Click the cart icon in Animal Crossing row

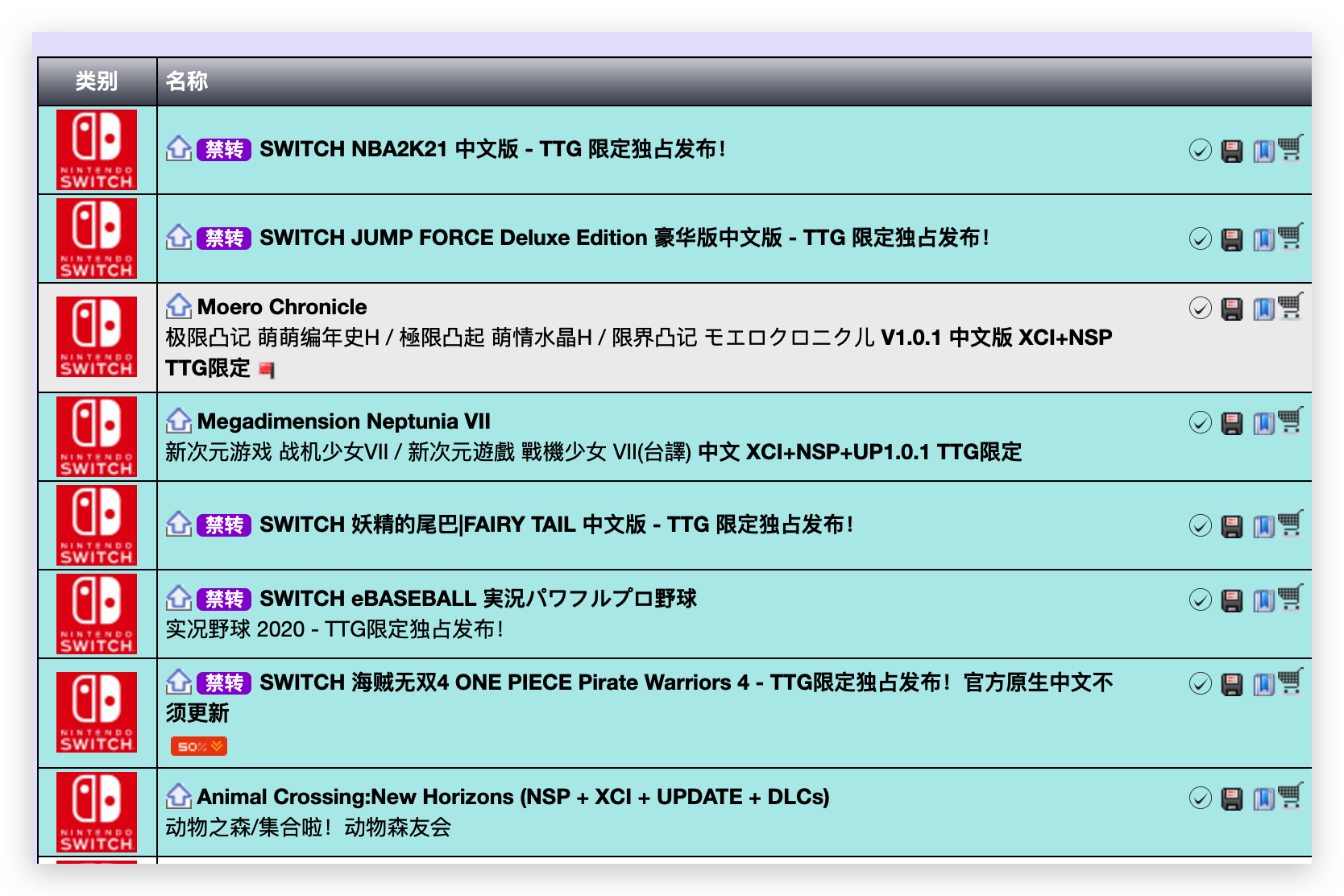(1290, 795)
